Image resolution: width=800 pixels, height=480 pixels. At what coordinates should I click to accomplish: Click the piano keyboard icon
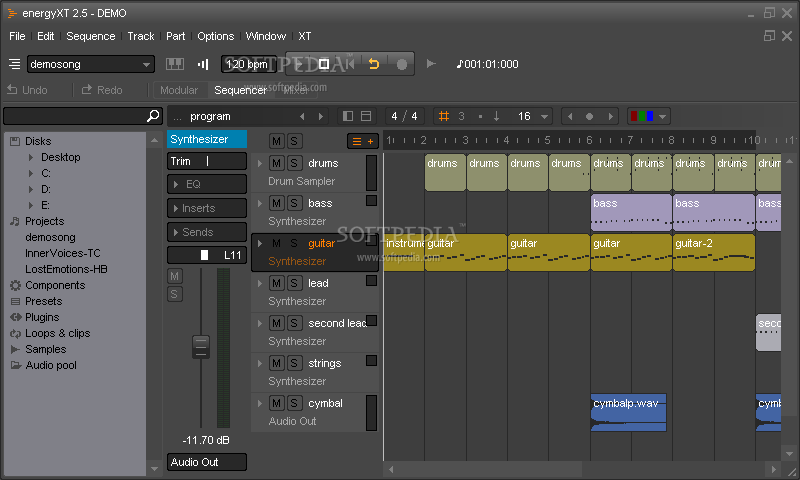click(175, 64)
